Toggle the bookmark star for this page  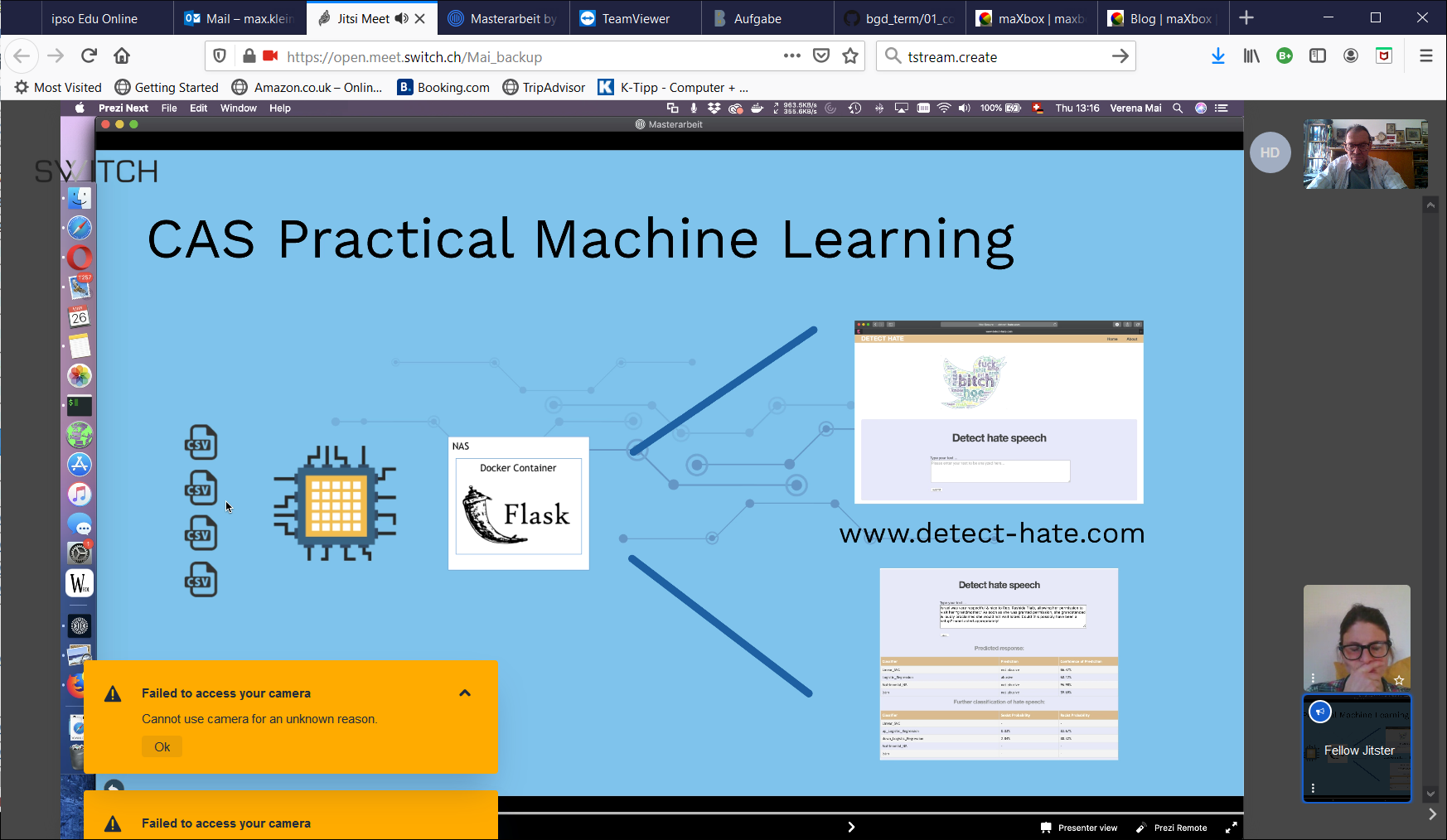tap(850, 56)
